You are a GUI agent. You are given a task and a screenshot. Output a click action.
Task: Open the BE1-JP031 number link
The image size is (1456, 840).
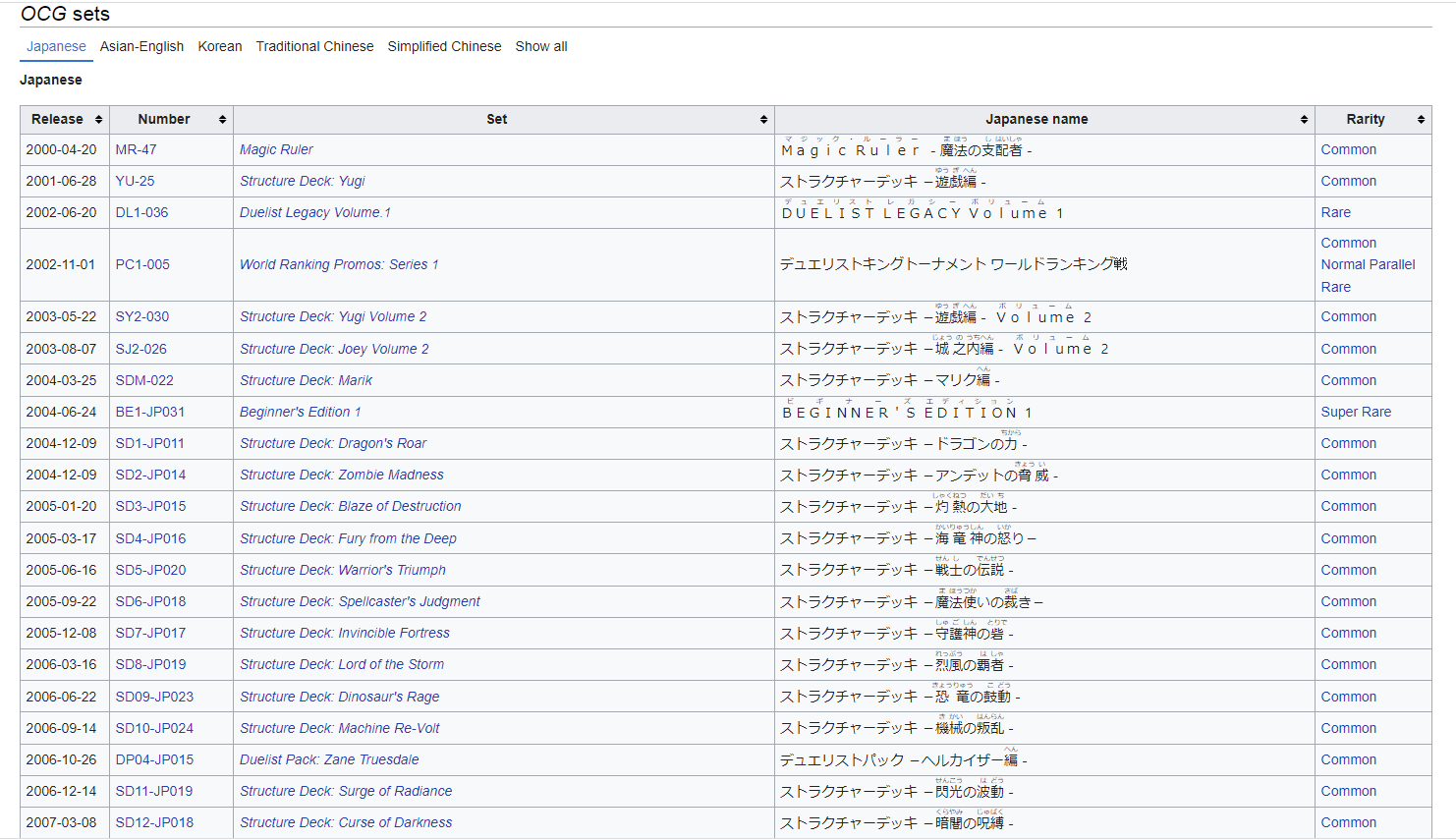pos(150,412)
